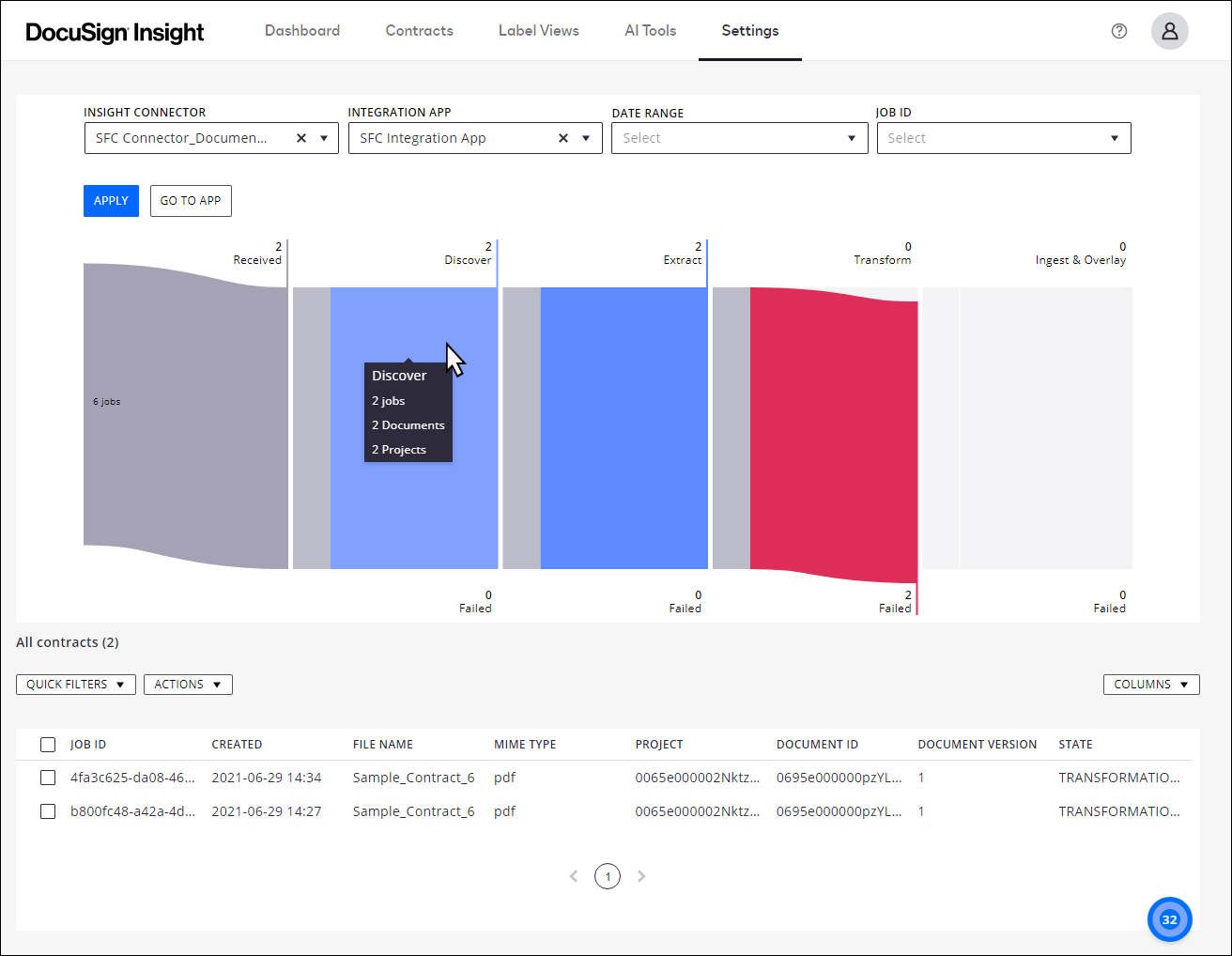Switch to the Contracts tab
This screenshot has height=956, width=1232.
coord(420,31)
